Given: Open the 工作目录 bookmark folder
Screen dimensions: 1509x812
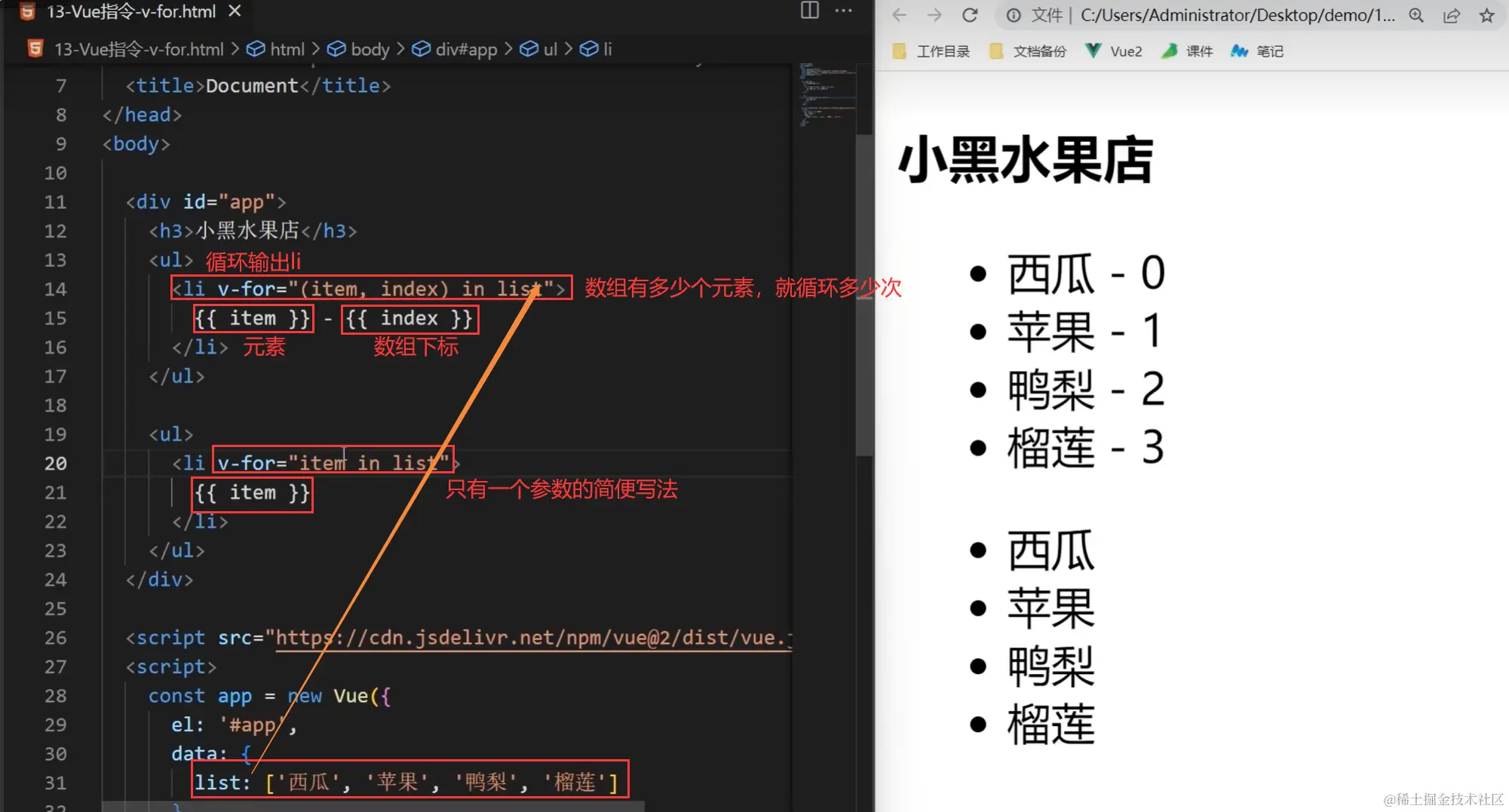Looking at the screenshot, I should tap(931, 51).
